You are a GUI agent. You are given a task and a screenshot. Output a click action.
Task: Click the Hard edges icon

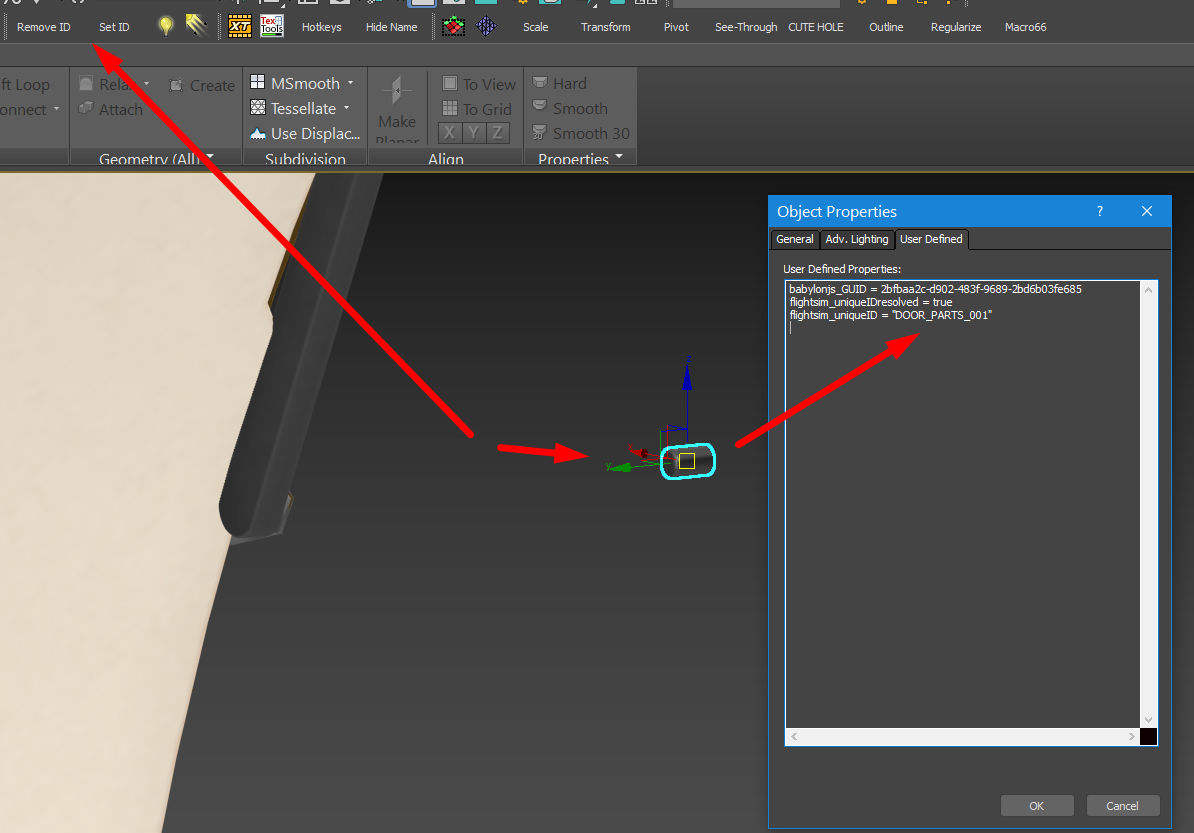[x=540, y=81]
